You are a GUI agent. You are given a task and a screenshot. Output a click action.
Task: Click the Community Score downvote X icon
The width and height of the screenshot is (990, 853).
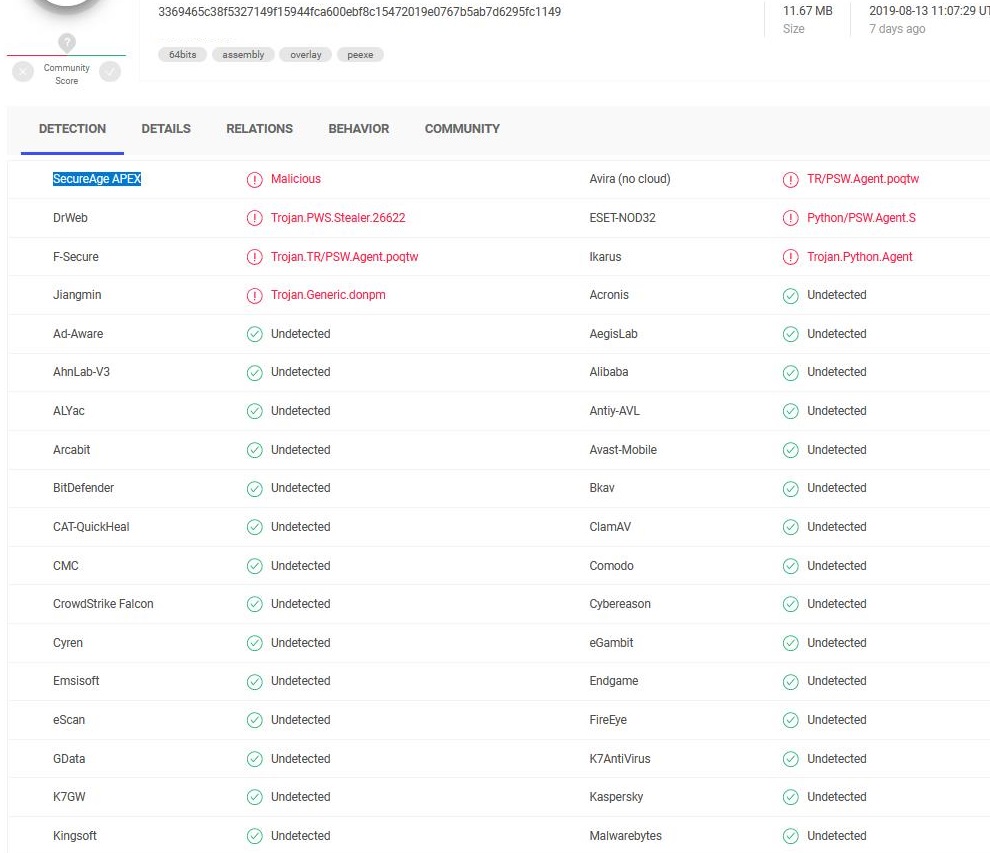pos(23,72)
